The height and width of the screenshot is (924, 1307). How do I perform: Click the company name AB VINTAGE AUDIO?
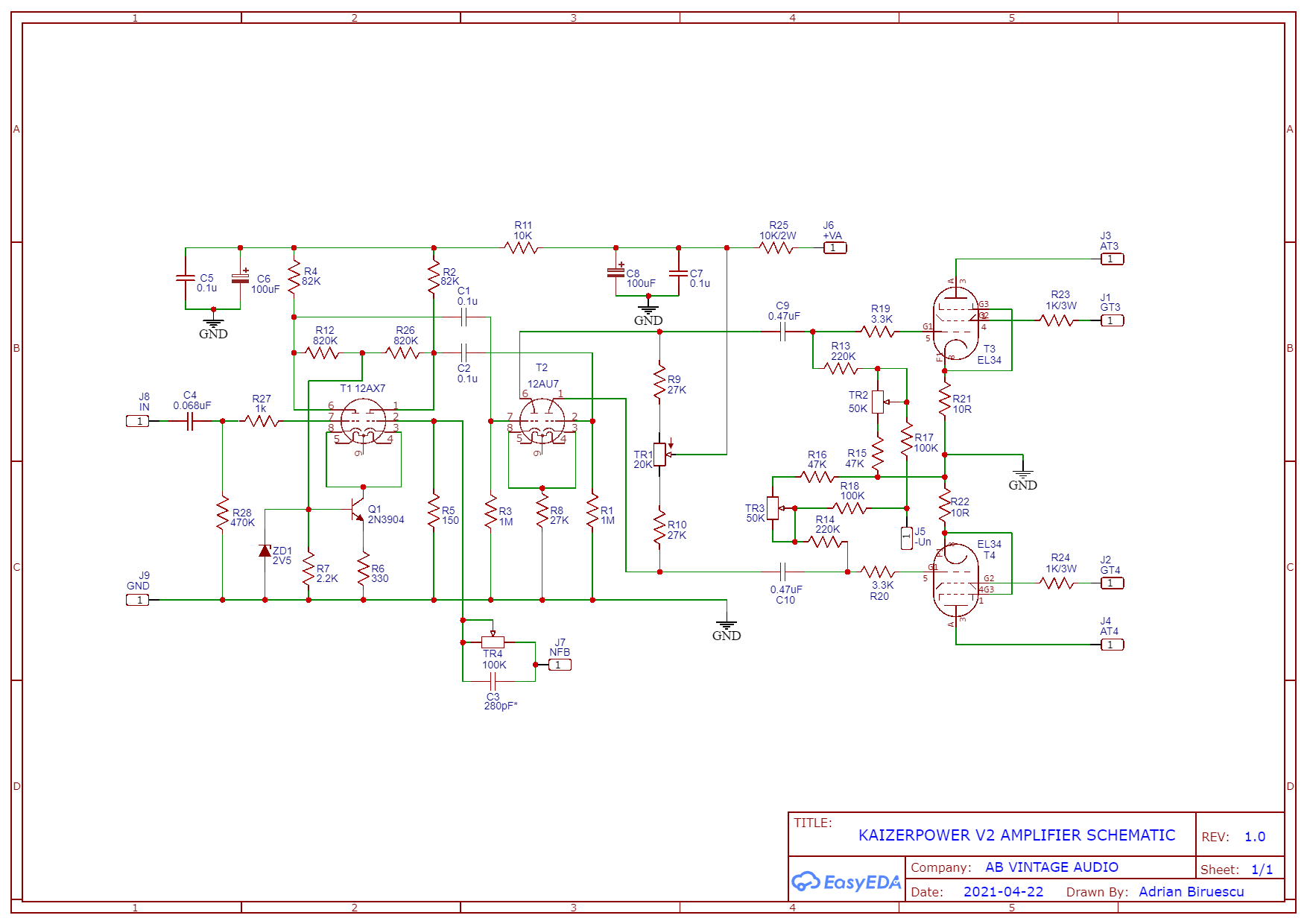pyautogui.click(x=1052, y=867)
